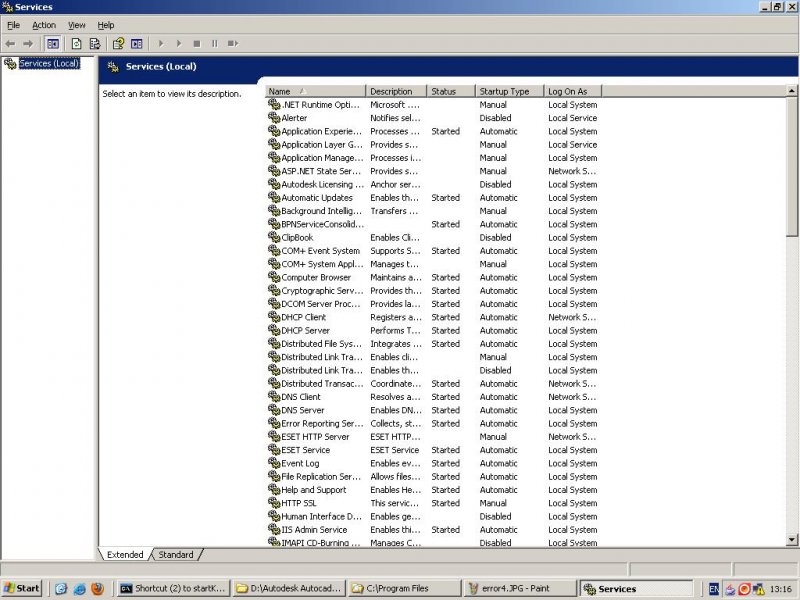Click the gear icon beside Alerter service
The image size is (800, 600).
(x=274, y=117)
